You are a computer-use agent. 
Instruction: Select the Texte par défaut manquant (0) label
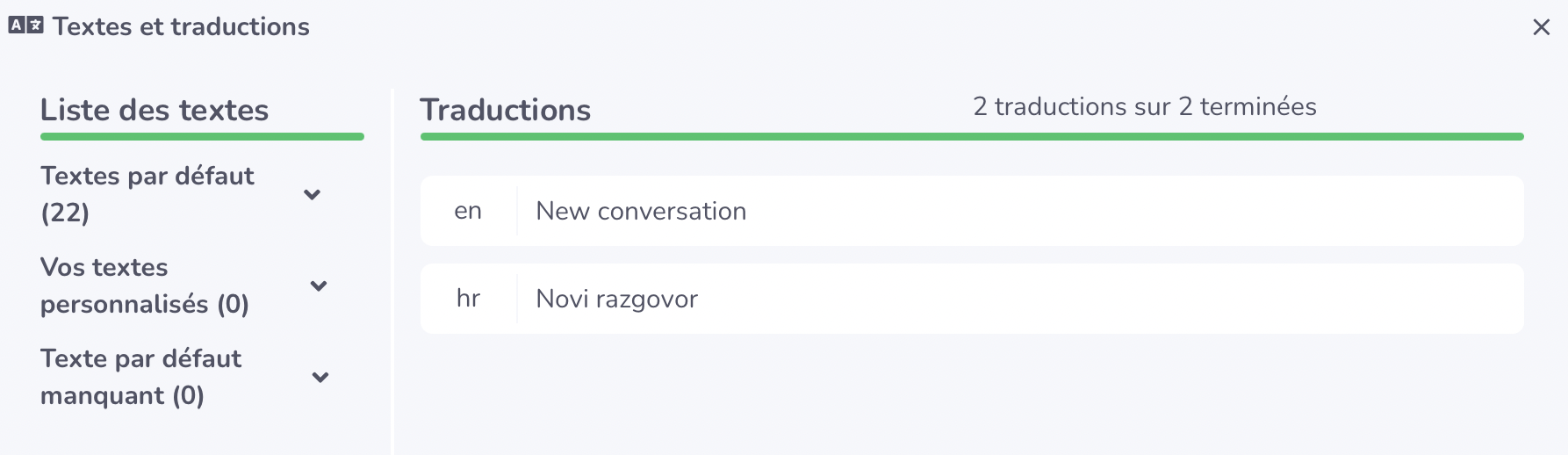click(140, 377)
